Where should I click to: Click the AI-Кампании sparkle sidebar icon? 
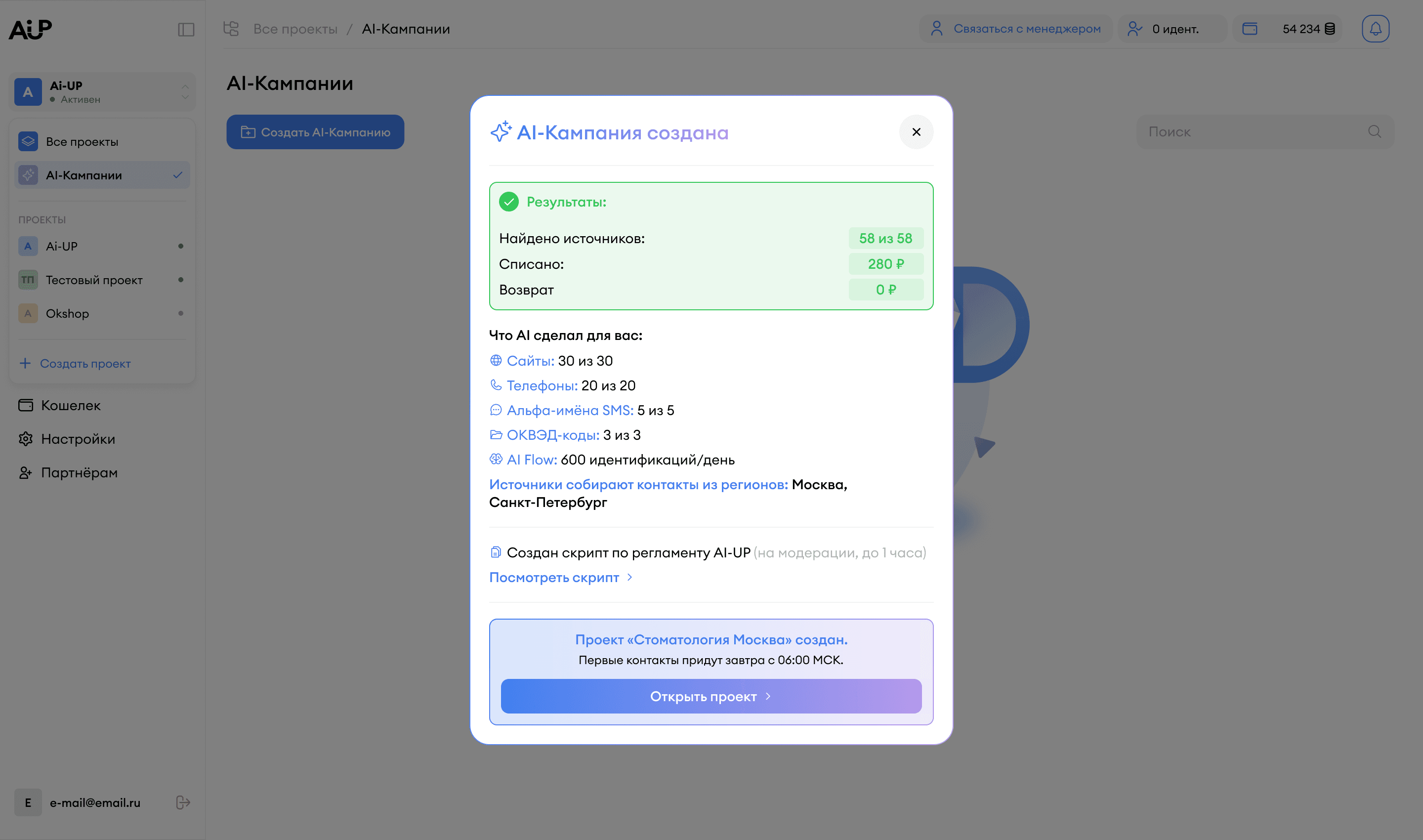click(x=28, y=175)
